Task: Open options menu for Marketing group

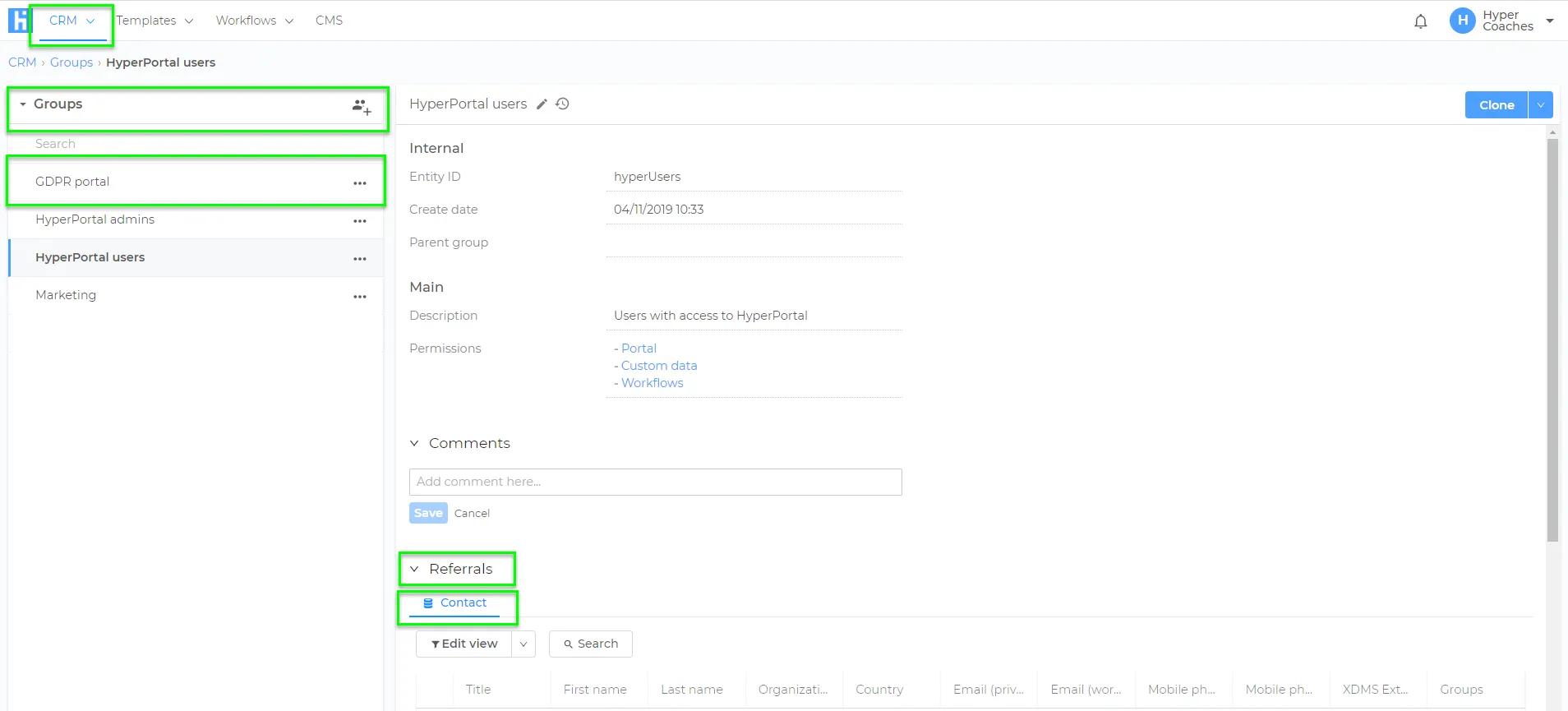Action: 360,297
